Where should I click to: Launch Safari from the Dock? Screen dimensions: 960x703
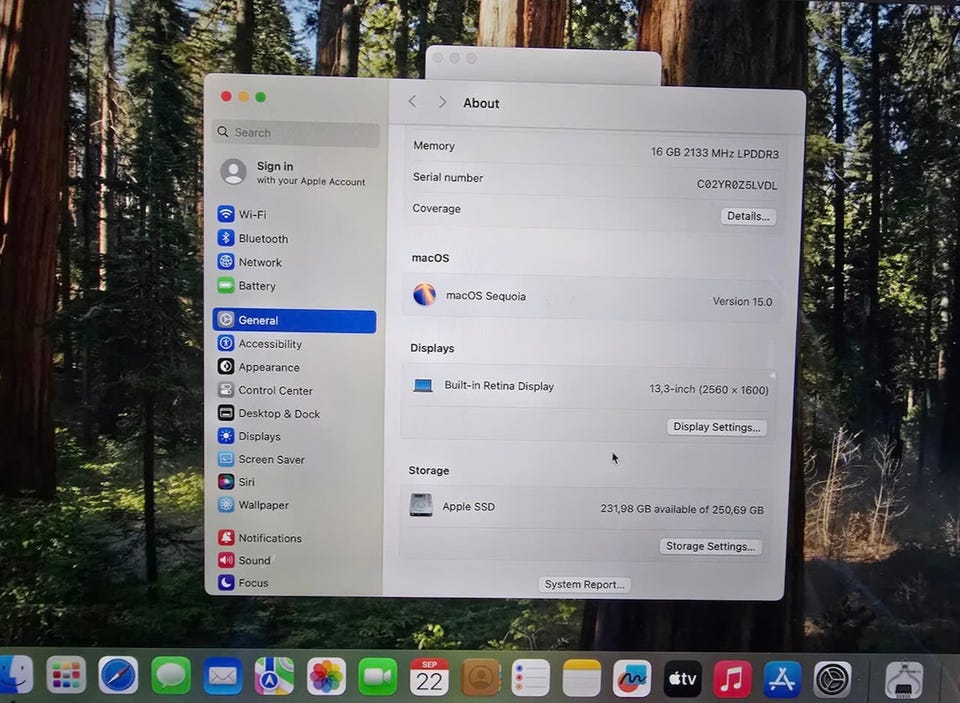point(118,675)
